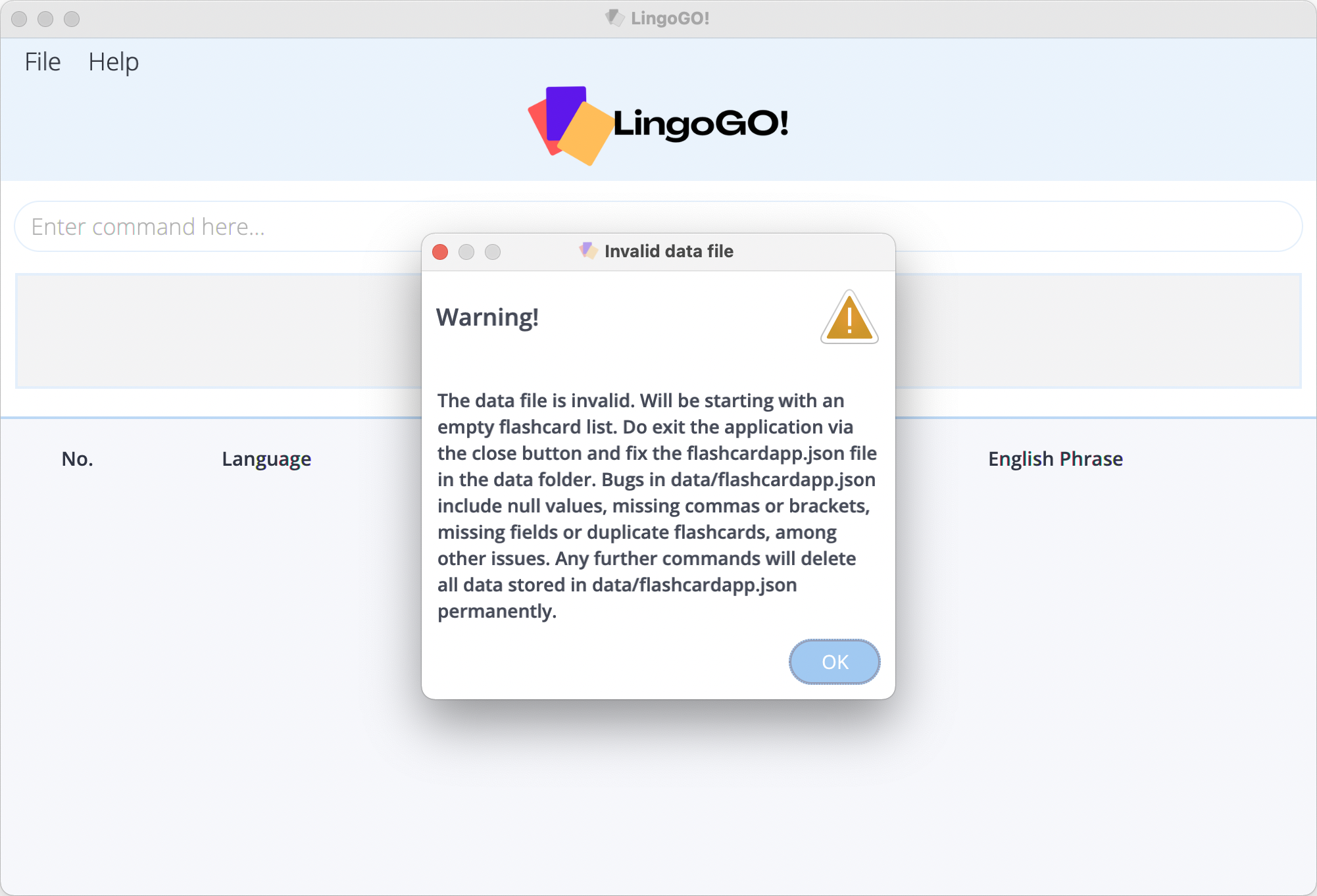
Task: Click the No. column header
Action: pos(77,459)
